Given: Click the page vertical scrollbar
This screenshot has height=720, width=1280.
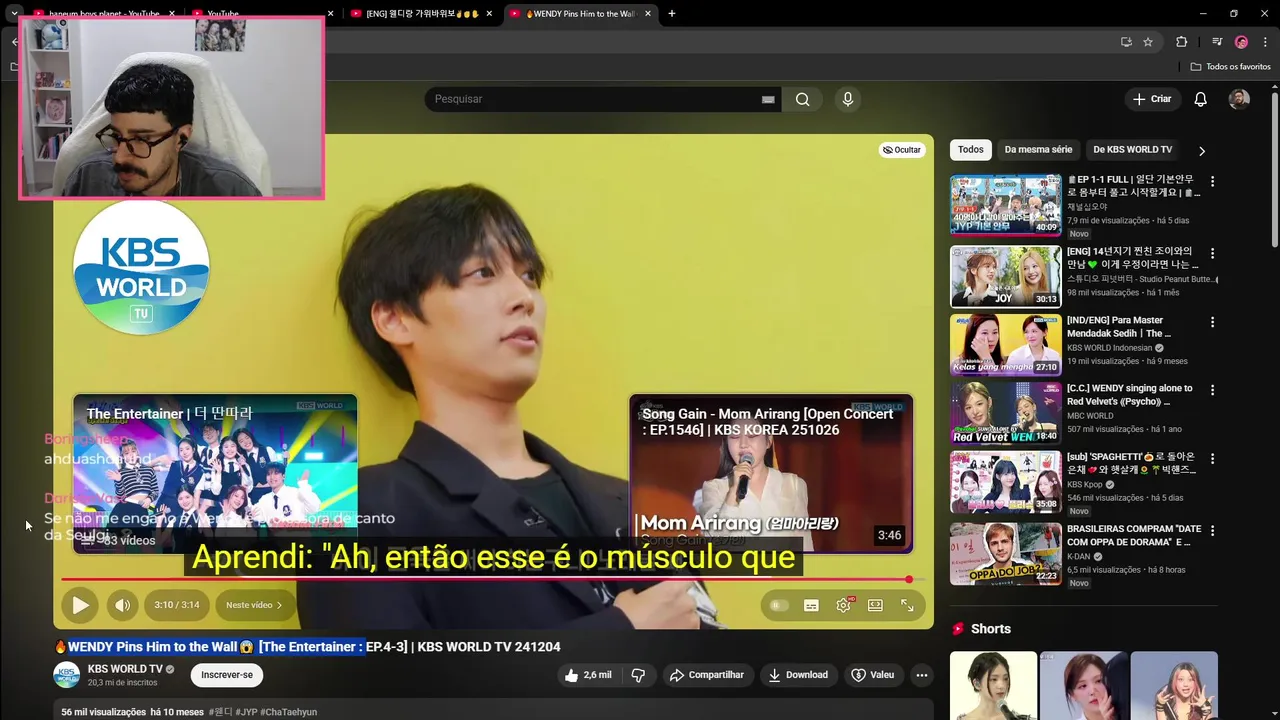Looking at the screenshot, I should pyautogui.click(x=1274, y=170).
